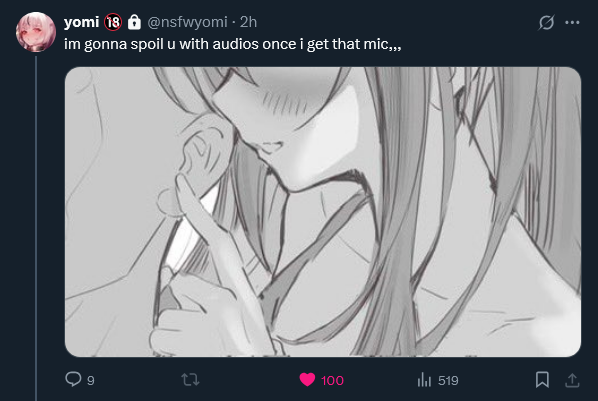The height and width of the screenshot is (401, 598).
Task: Open yomi's profile avatar picture
Action: coord(36,32)
